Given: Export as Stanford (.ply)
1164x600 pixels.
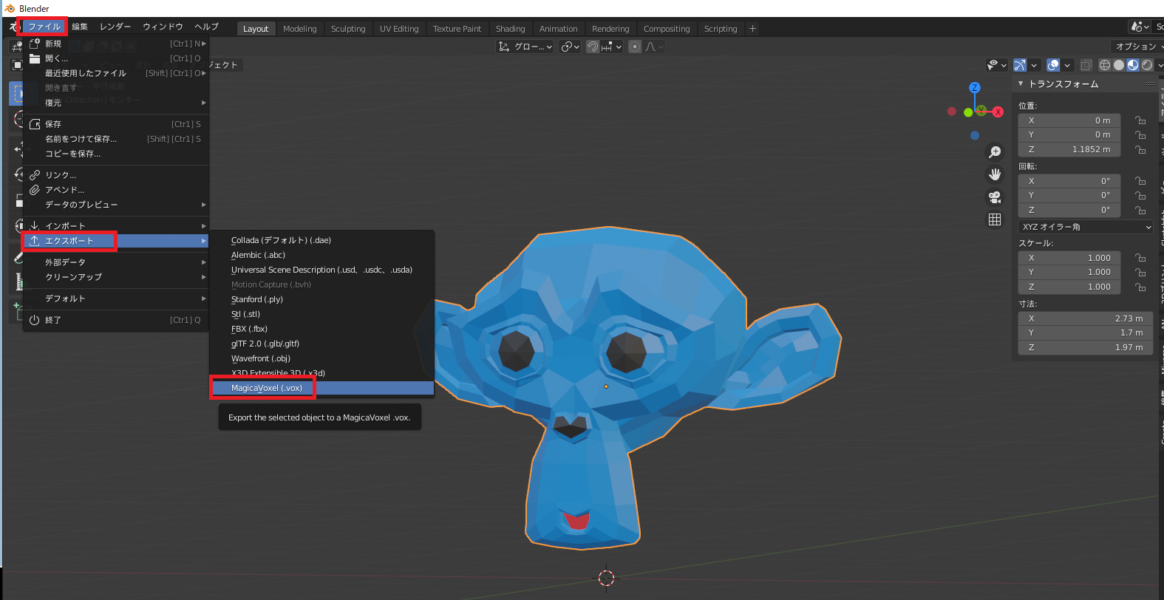Looking at the screenshot, I should pos(322,299).
